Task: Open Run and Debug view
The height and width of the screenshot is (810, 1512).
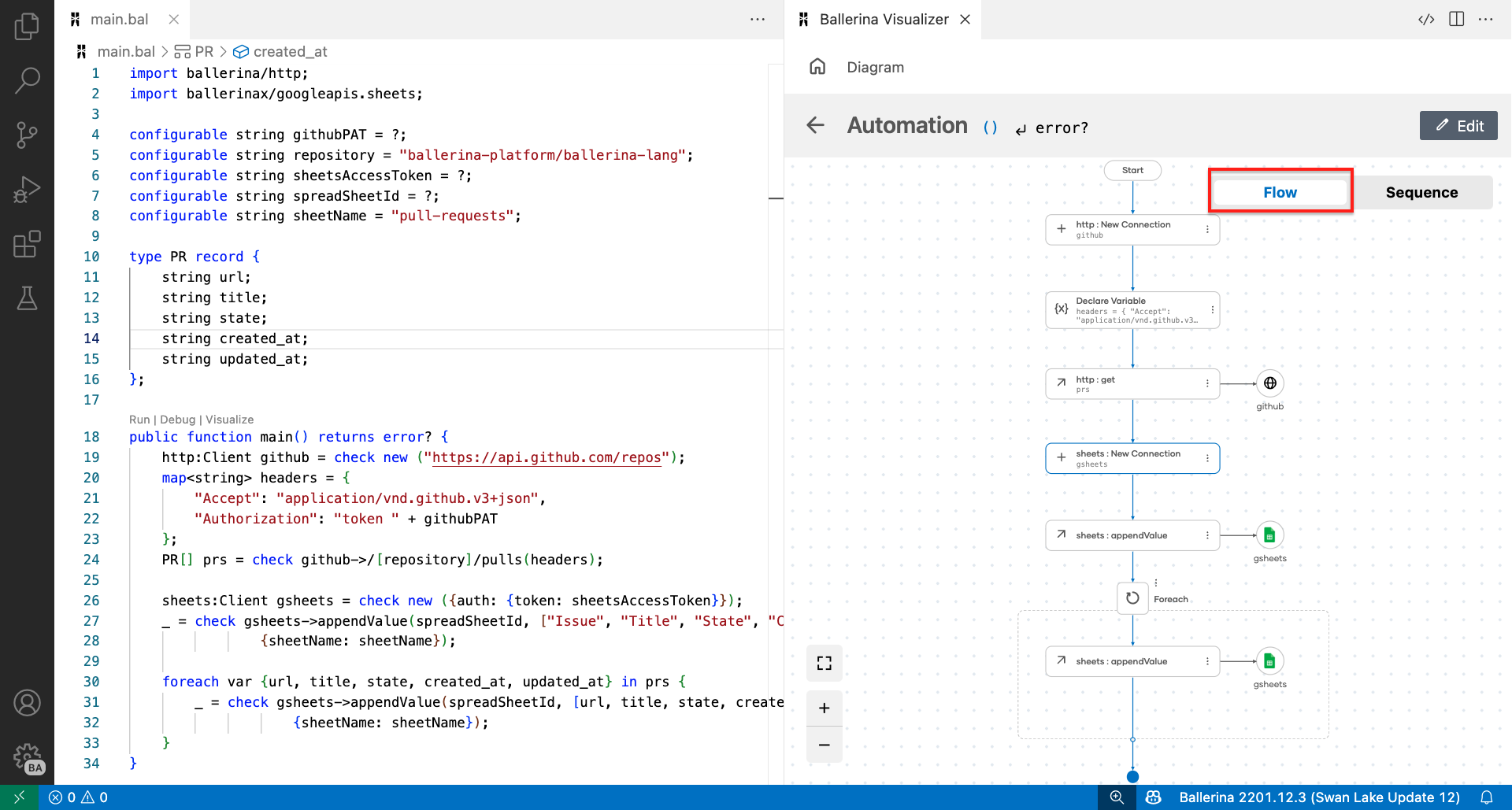Action: click(x=27, y=190)
